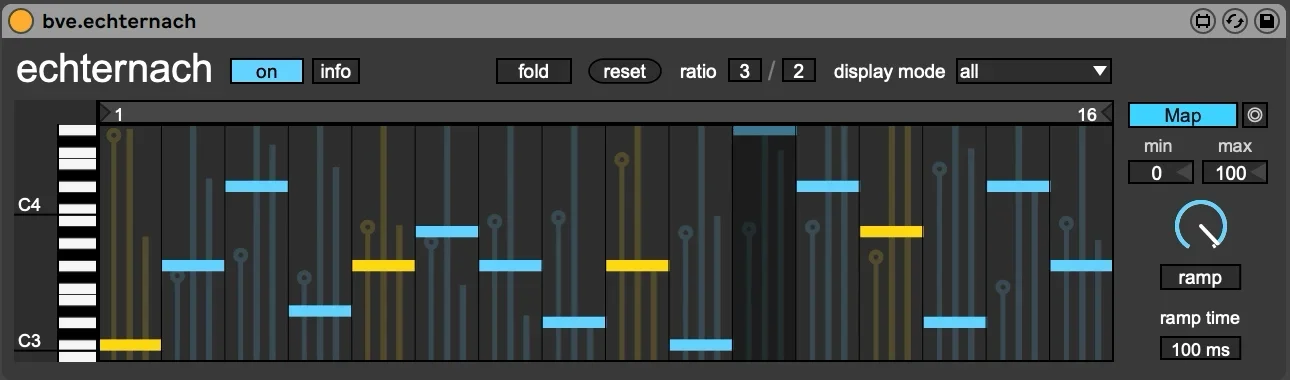Click the loop start marker at step 1
Viewport: 1290px width, 380px height.
click(x=107, y=114)
